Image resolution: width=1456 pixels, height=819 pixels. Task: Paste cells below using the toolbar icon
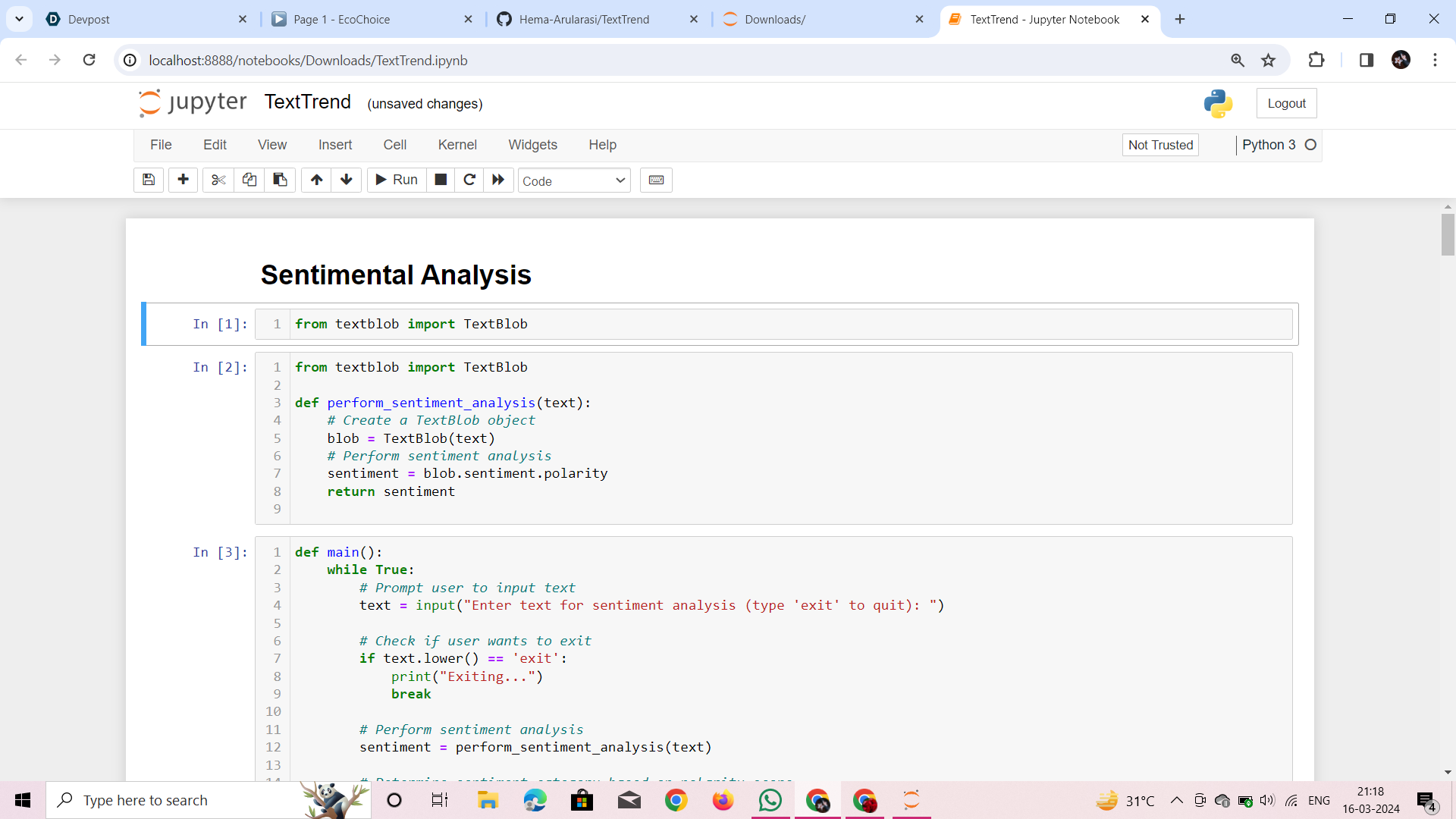point(280,180)
